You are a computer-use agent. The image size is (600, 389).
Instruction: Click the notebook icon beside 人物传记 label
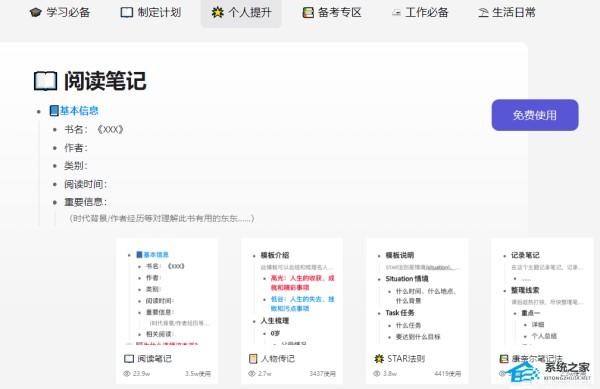(x=253, y=359)
